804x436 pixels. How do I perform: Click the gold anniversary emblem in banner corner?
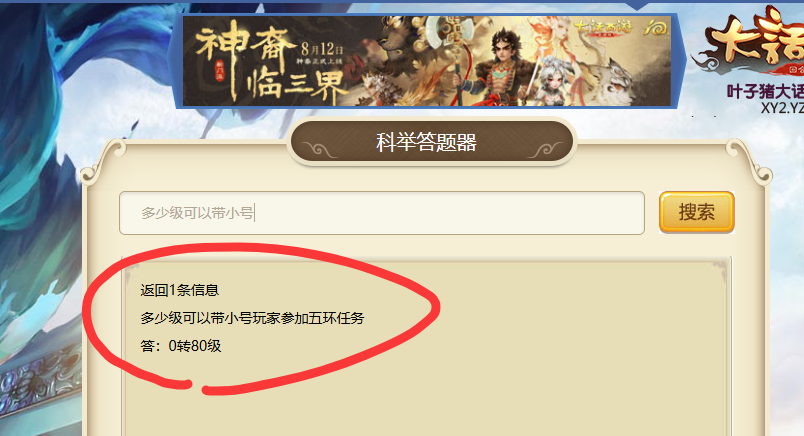coord(656,27)
